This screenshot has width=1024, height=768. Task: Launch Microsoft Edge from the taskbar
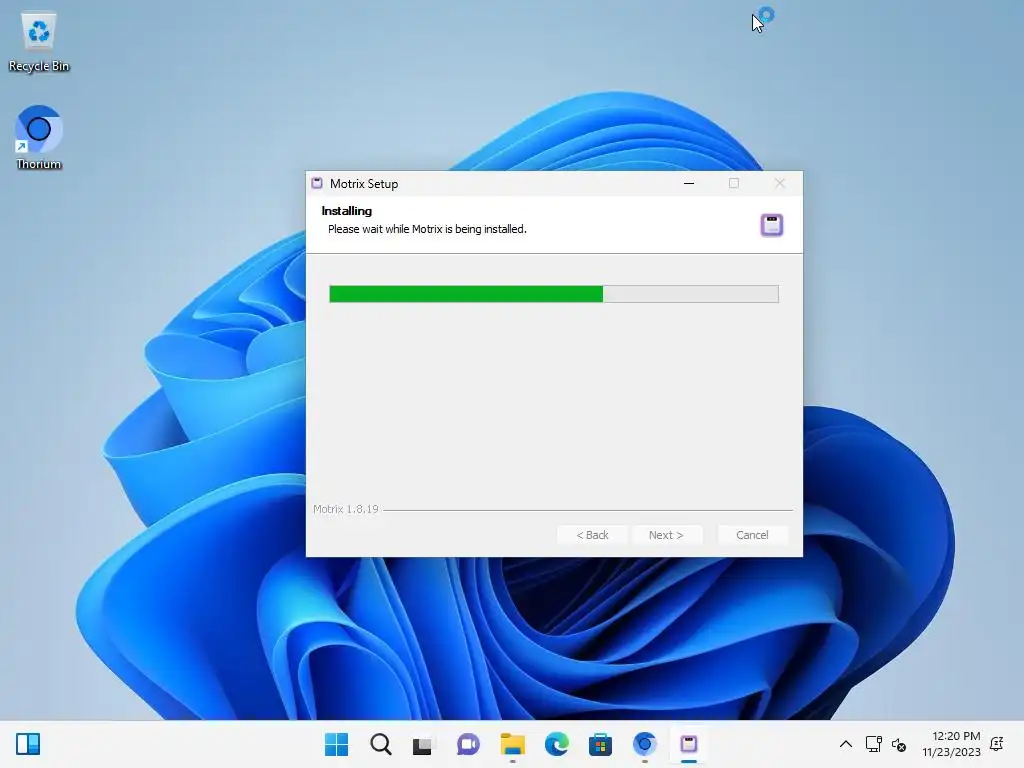pyautogui.click(x=556, y=744)
